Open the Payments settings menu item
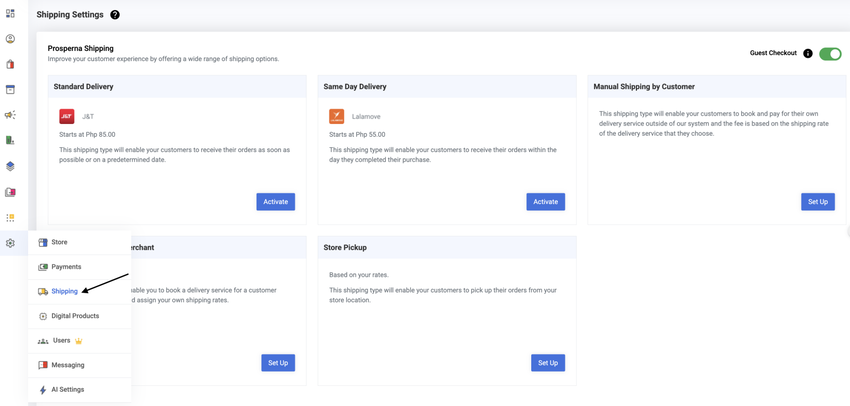 pos(66,267)
